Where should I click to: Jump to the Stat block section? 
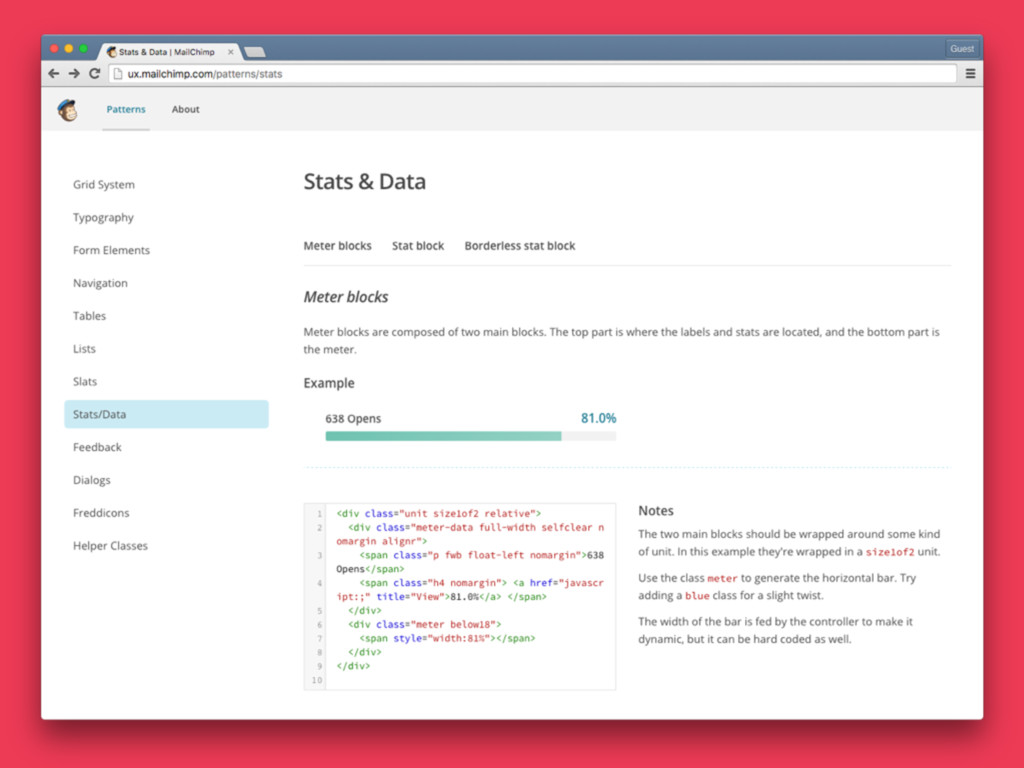click(x=418, y=246)
